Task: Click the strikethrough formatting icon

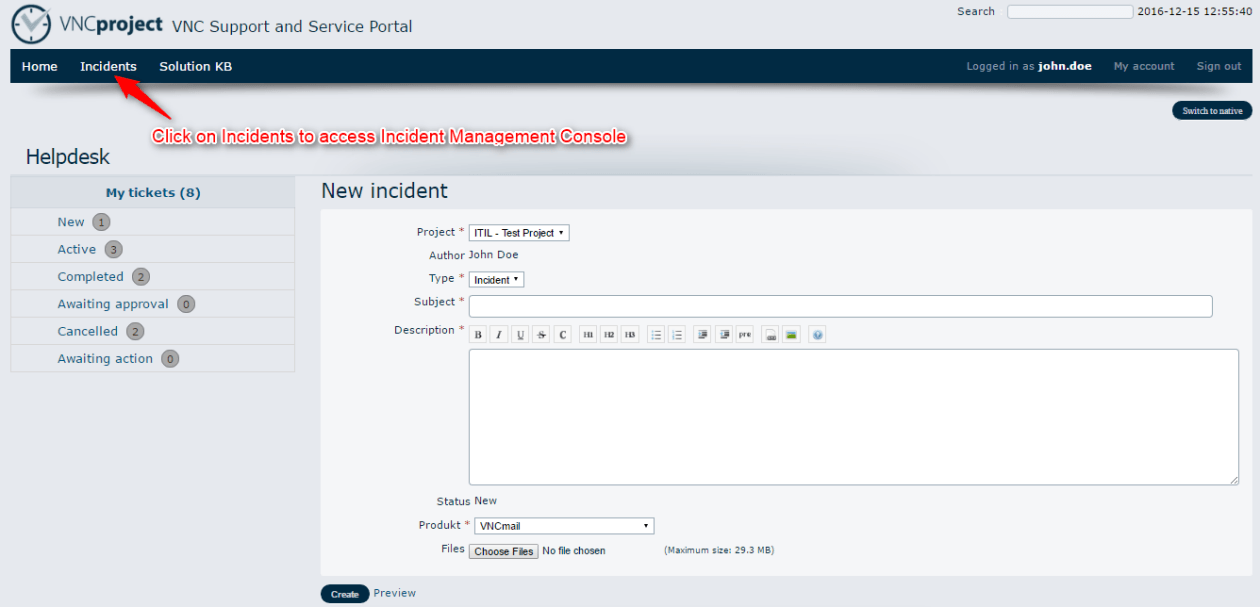Action: coord(541,335)
